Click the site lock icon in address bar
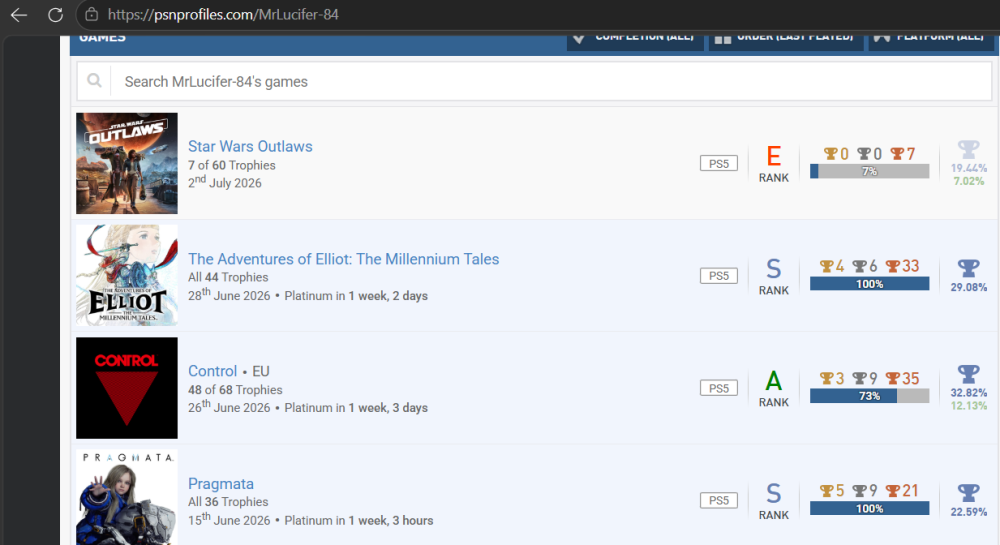The image size is (1000, 545). [x=92, y=14]
